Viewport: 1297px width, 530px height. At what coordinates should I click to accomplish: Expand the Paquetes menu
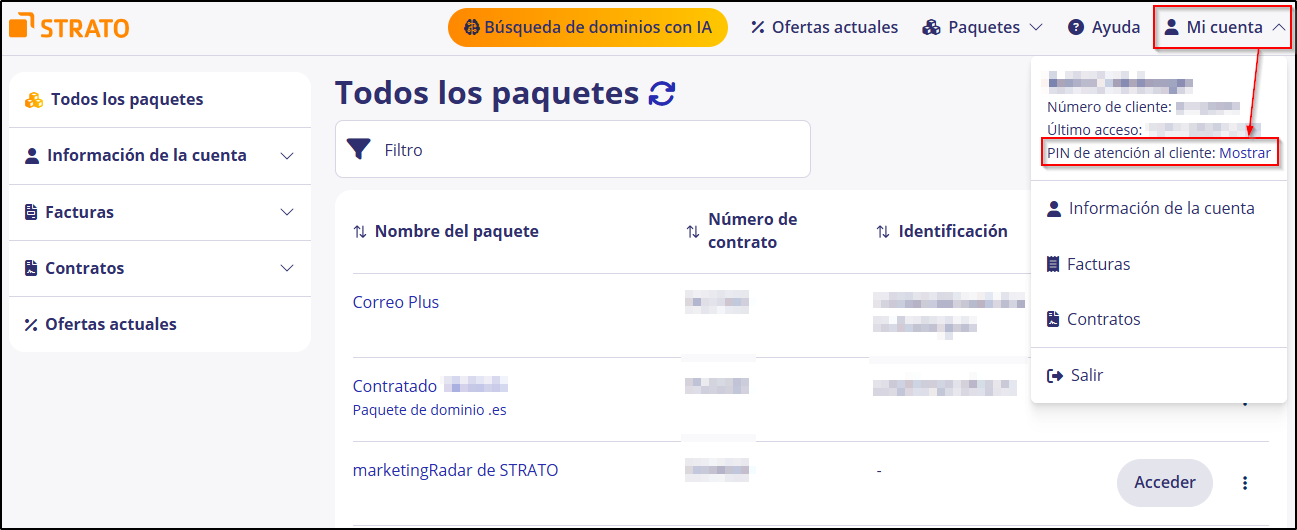click(982, 27)
